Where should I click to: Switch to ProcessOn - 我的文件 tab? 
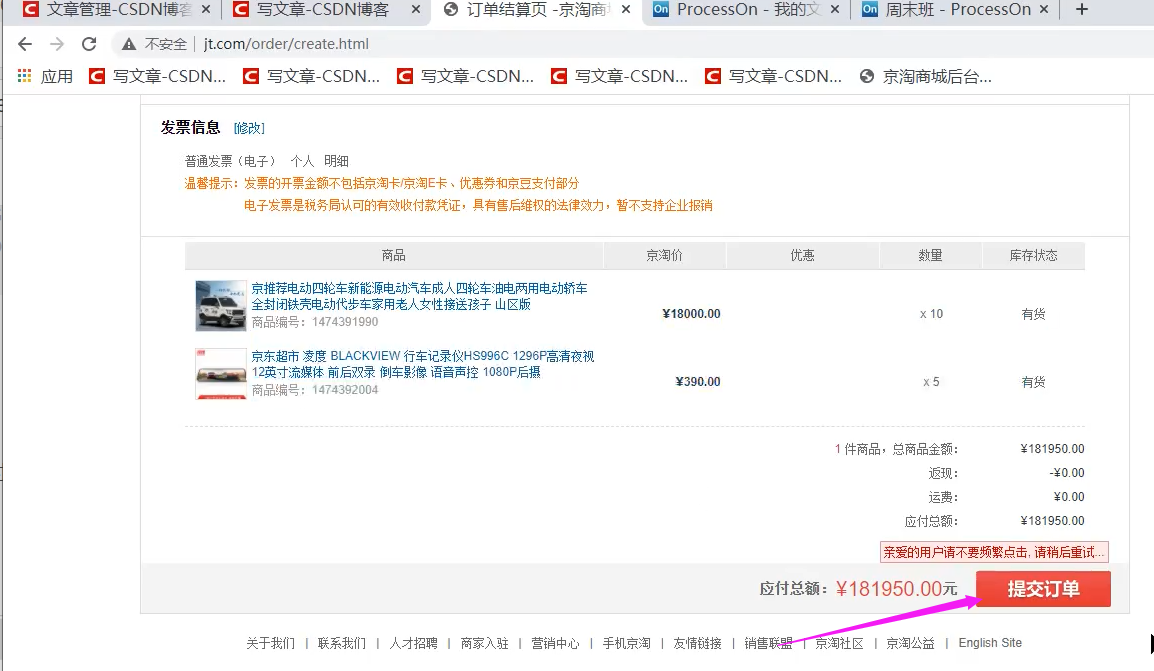[748, 10]
